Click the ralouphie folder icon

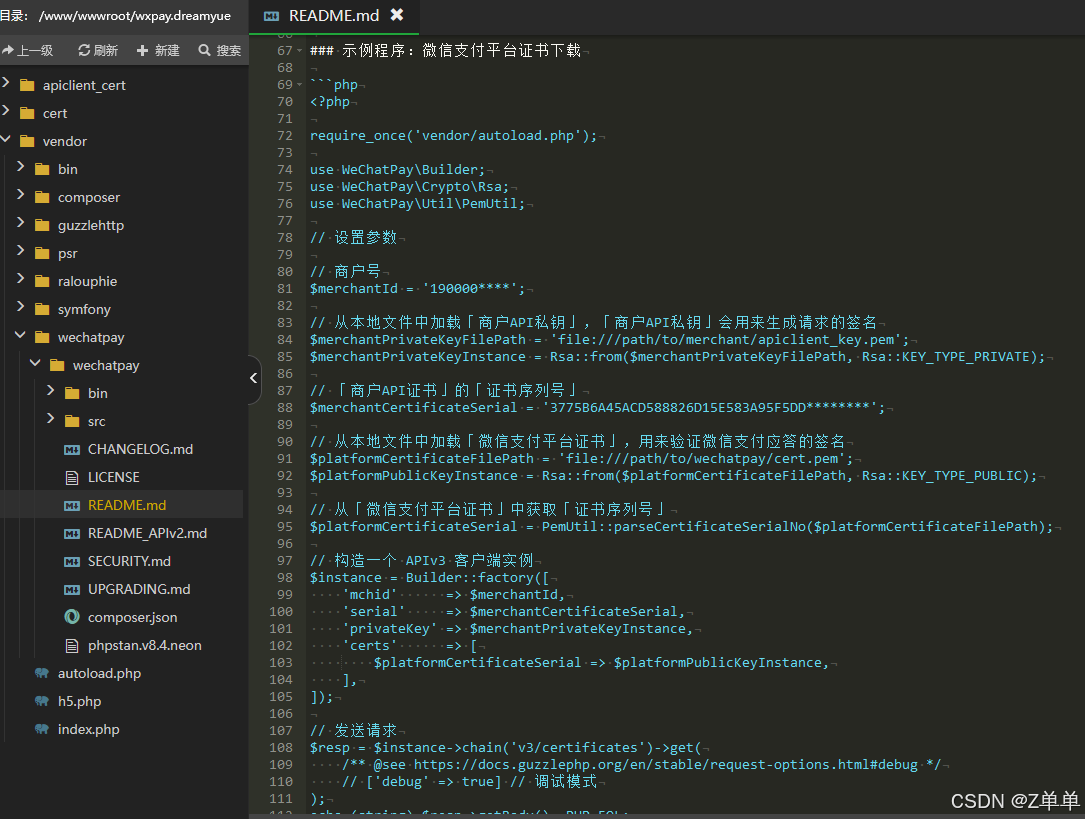click(42, 282)
